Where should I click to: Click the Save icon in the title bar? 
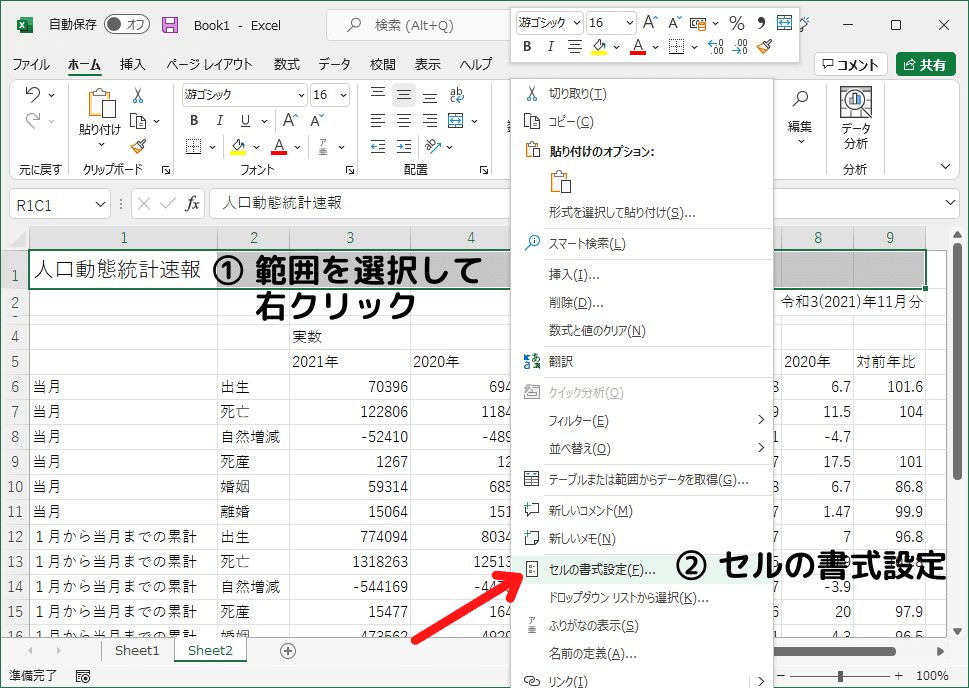[170, 25]
